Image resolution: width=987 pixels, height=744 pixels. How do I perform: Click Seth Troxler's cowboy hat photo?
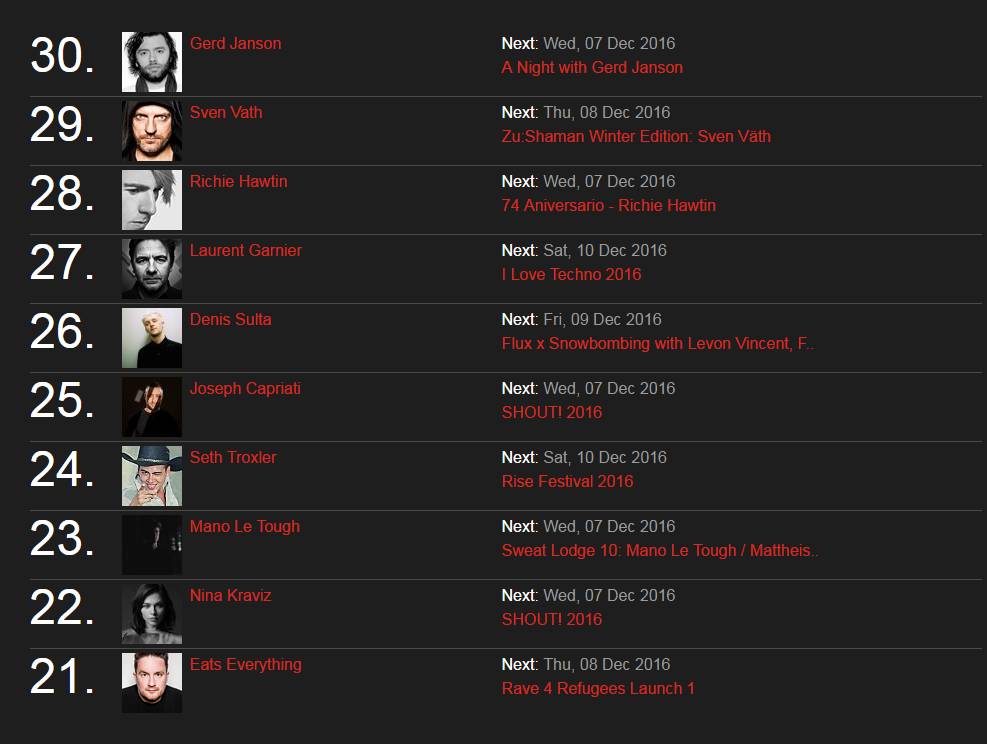click(152, 476)
